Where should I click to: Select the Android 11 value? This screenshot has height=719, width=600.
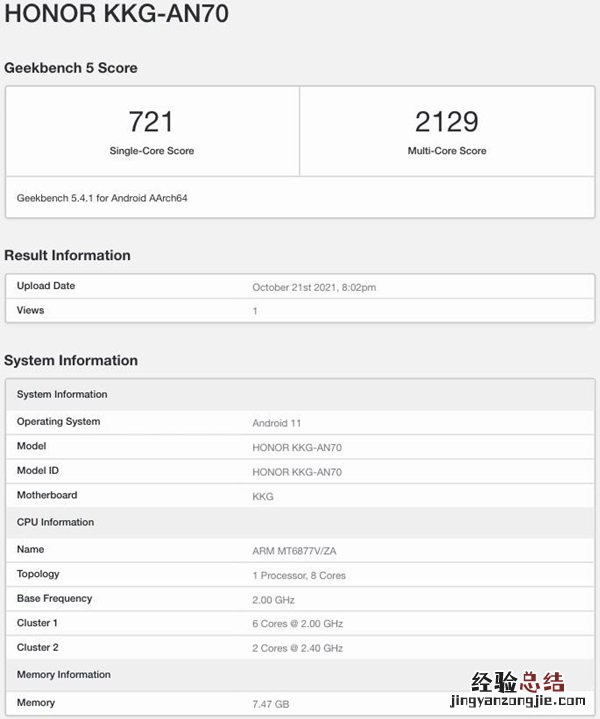click(277, 423)
